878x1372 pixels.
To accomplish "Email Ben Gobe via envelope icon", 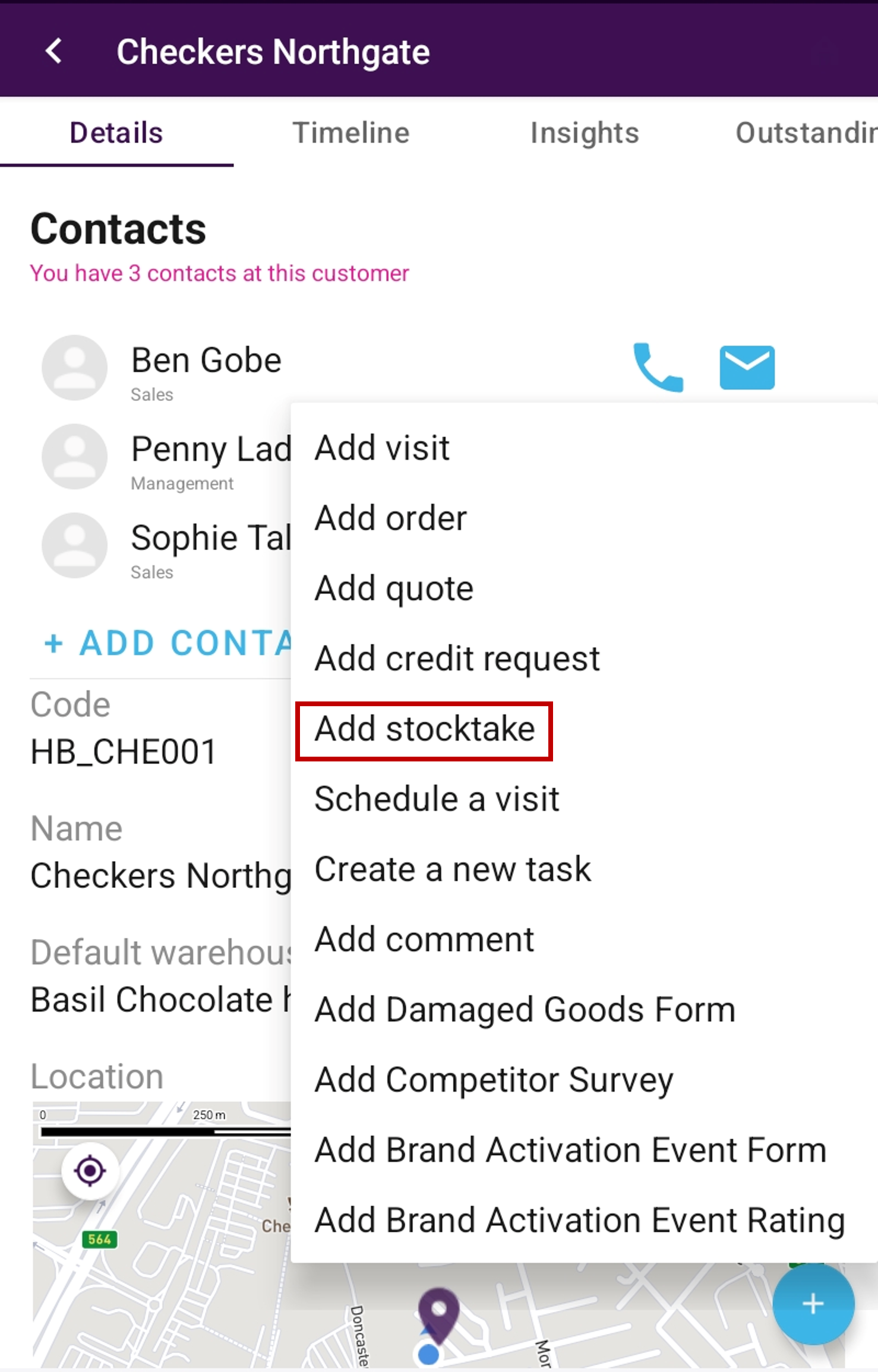I will coord(747,367).
